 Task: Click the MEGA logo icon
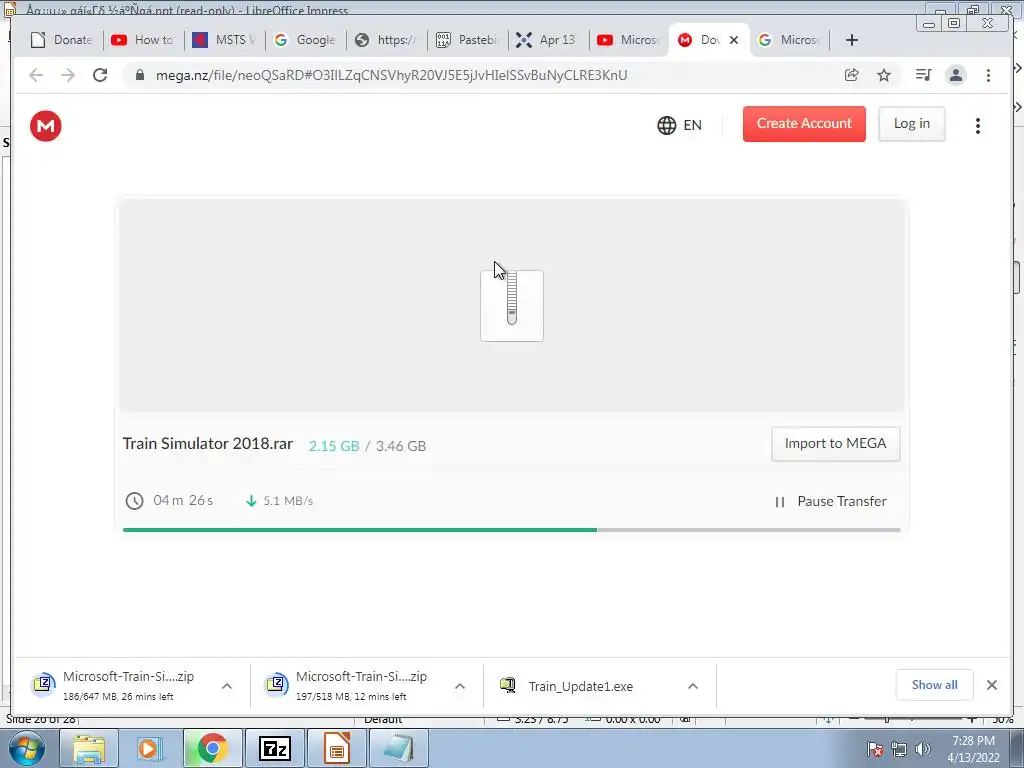pyautogui.click(x=46, y=125)
